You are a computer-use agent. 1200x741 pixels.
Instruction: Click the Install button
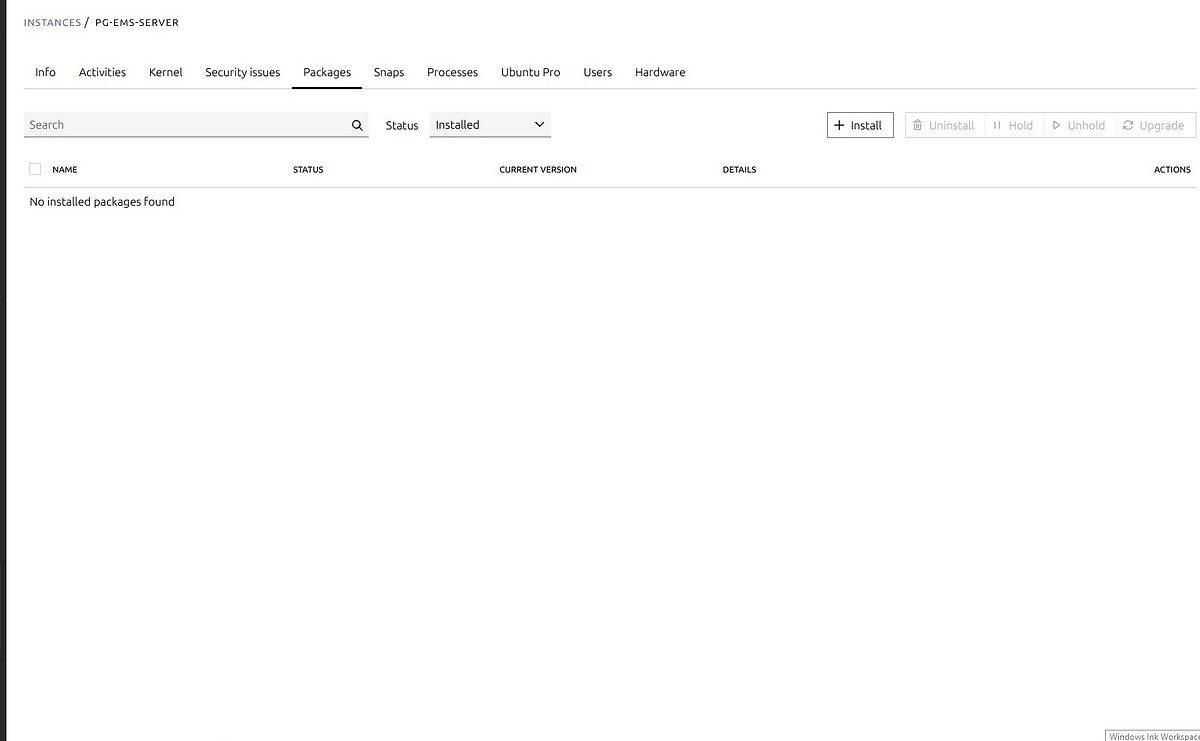(x=860, y=125)
